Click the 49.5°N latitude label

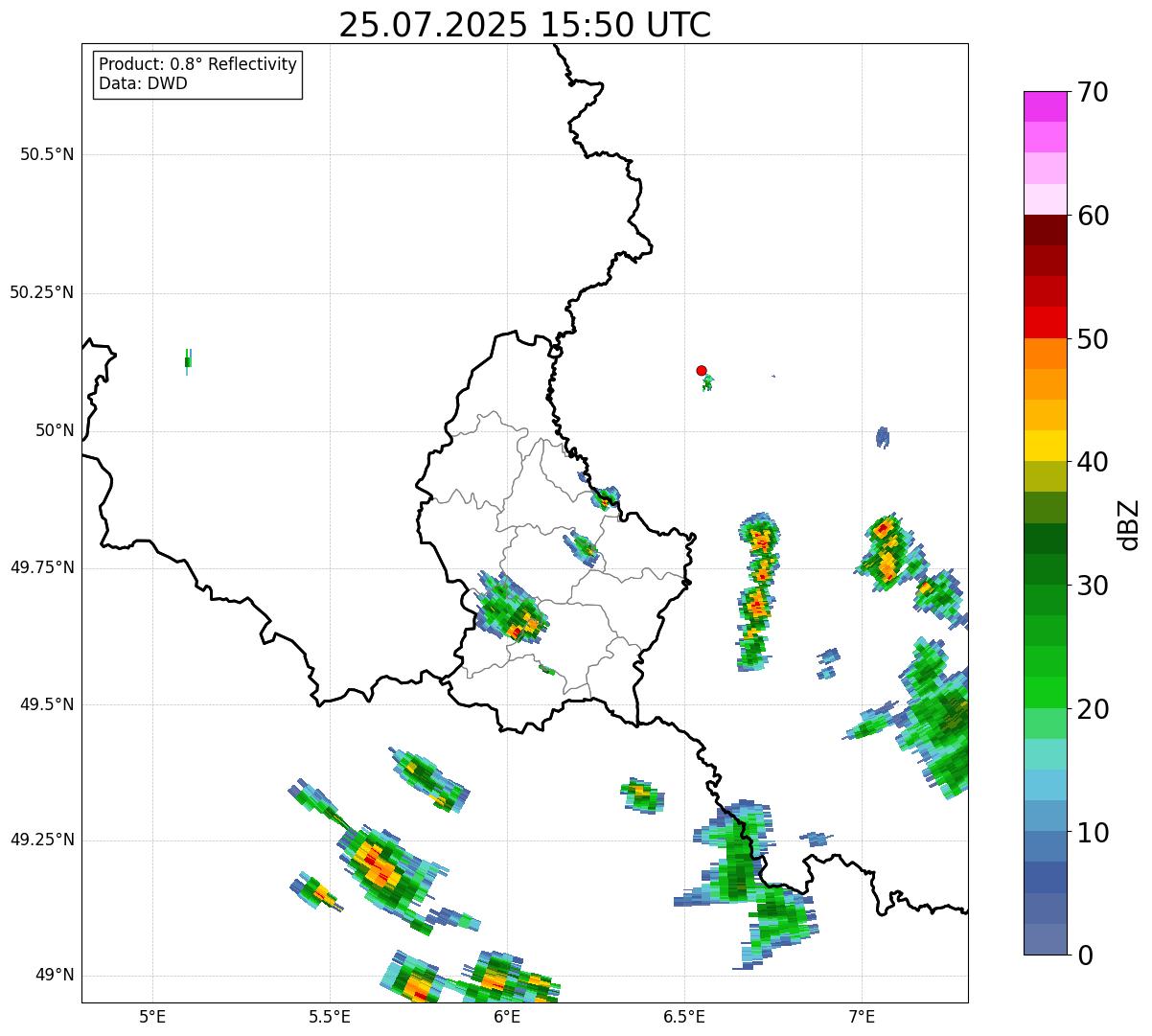(47, 704)
